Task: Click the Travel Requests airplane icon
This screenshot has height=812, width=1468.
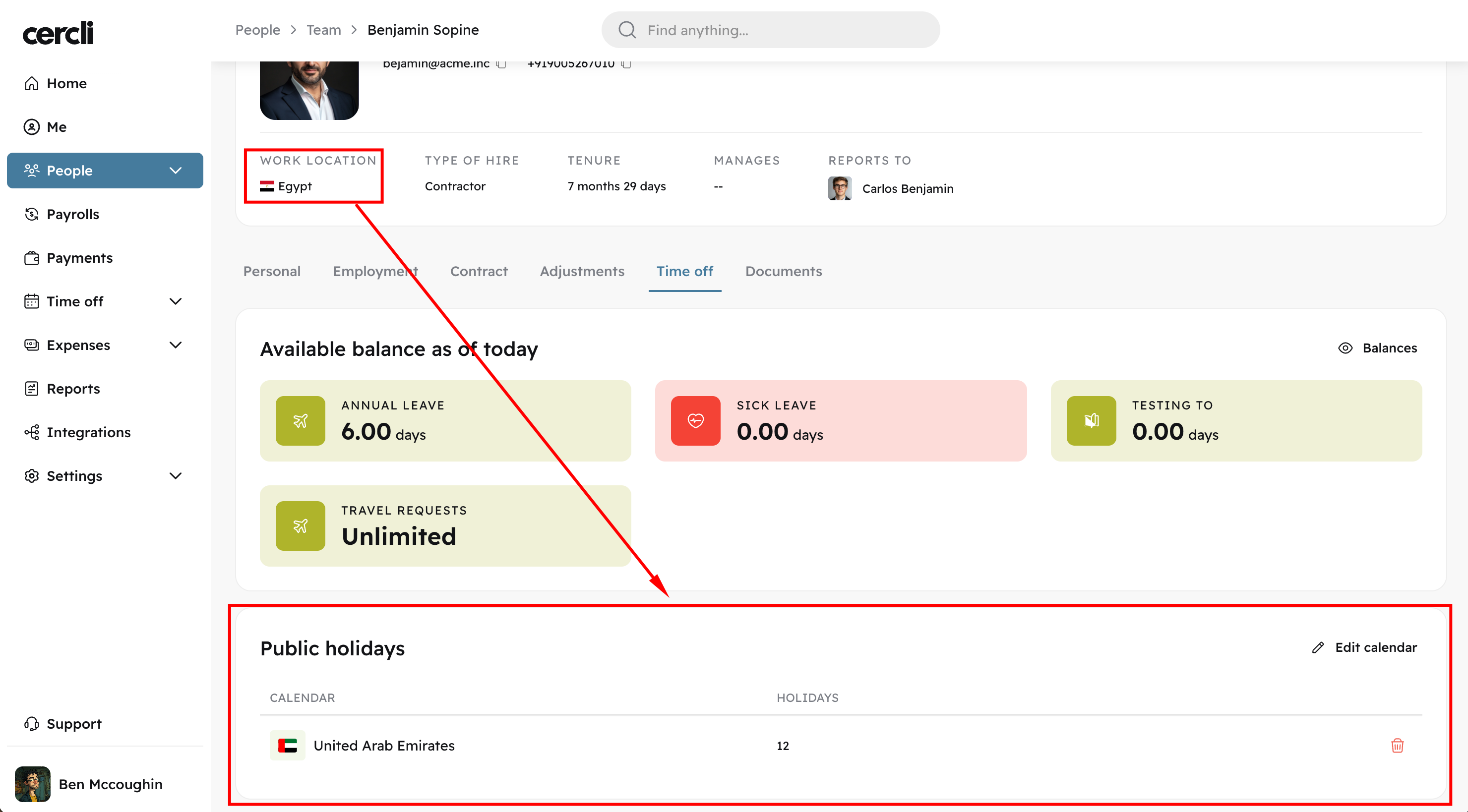Action: [301, 525]
